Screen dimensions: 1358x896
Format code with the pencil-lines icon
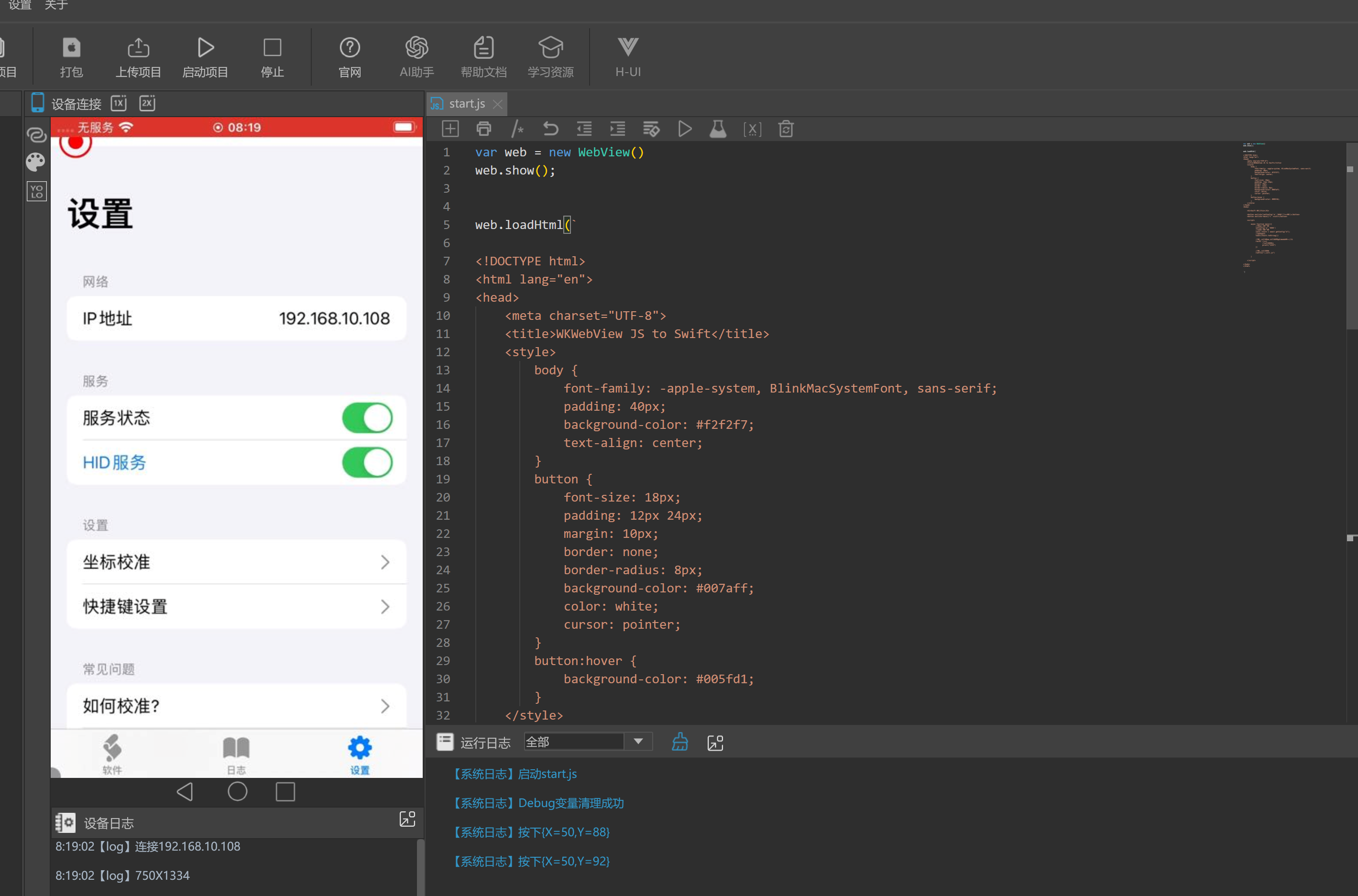(651, 129)
